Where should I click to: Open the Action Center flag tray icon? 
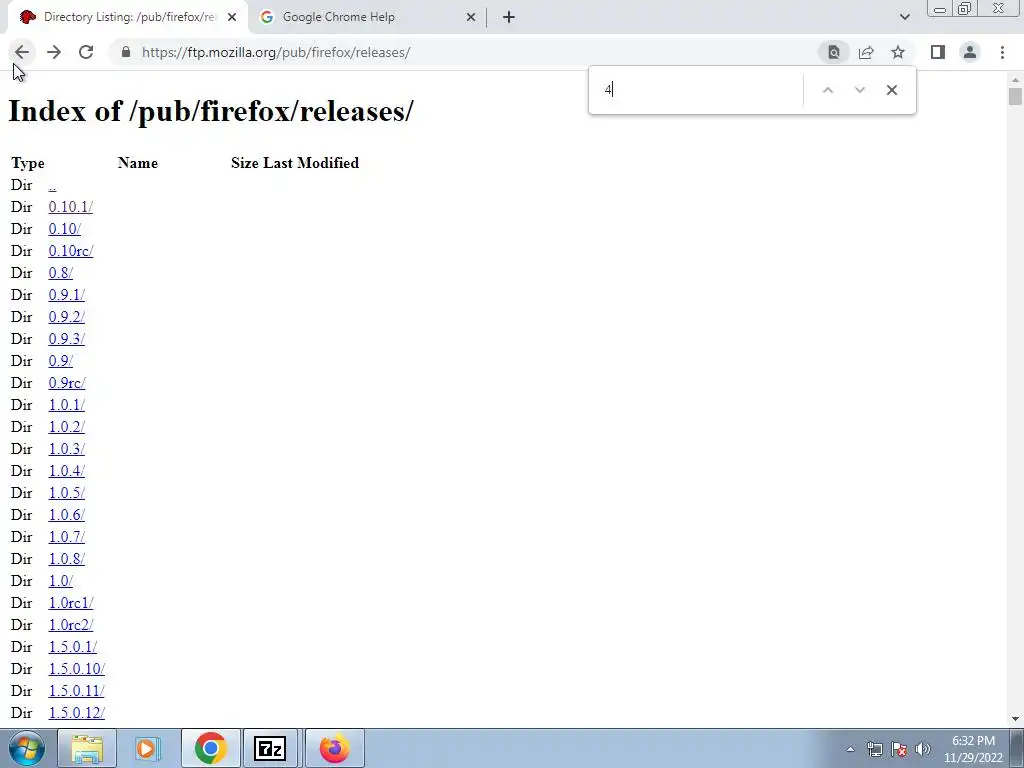[899, 749]
